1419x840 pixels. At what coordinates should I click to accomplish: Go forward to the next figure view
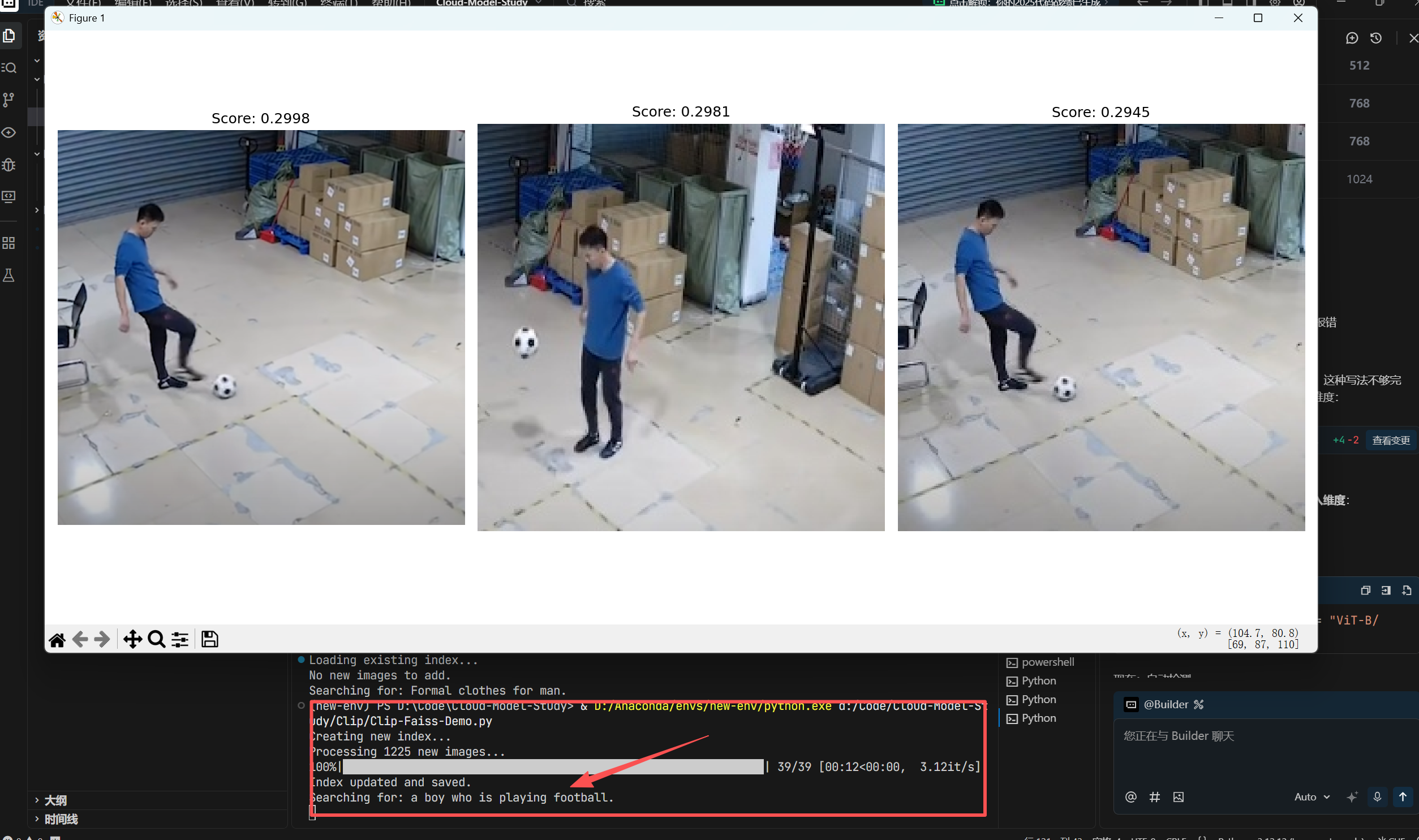pos(102,640)
